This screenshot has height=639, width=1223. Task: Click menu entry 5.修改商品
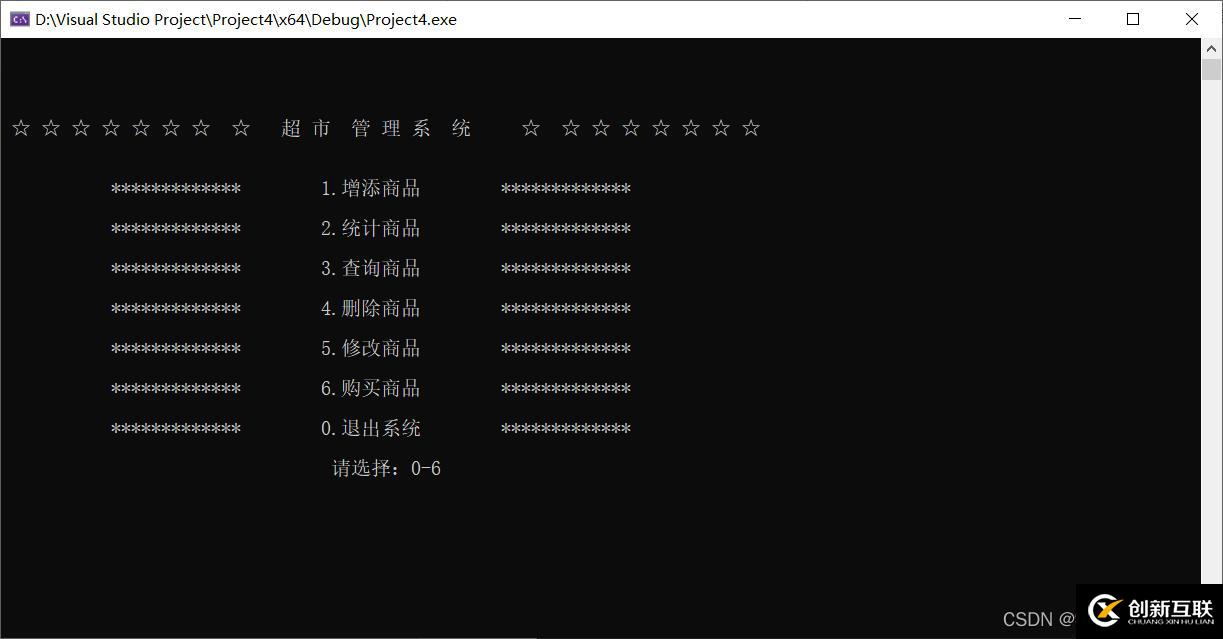pos(370,349)
